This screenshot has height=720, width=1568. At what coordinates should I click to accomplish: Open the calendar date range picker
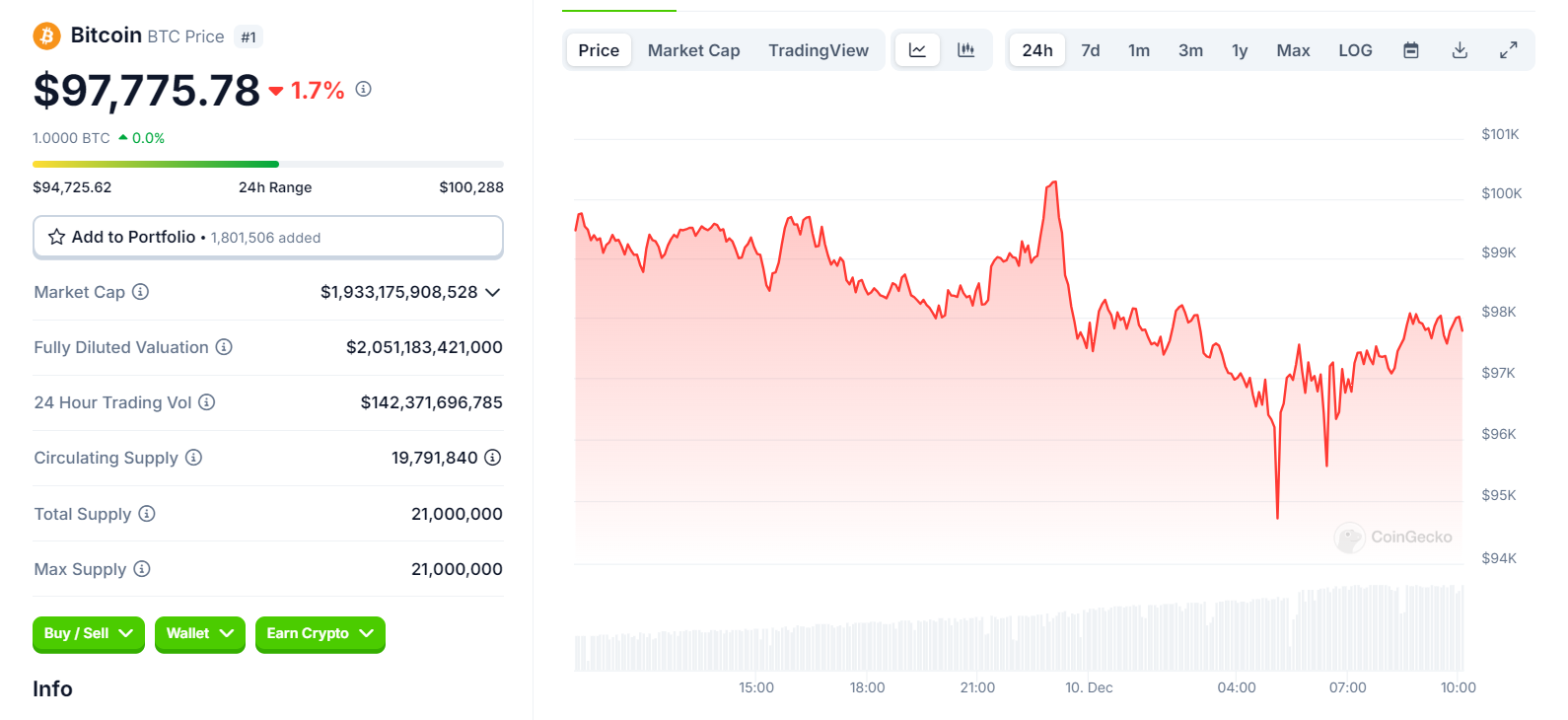point(1411,50)
